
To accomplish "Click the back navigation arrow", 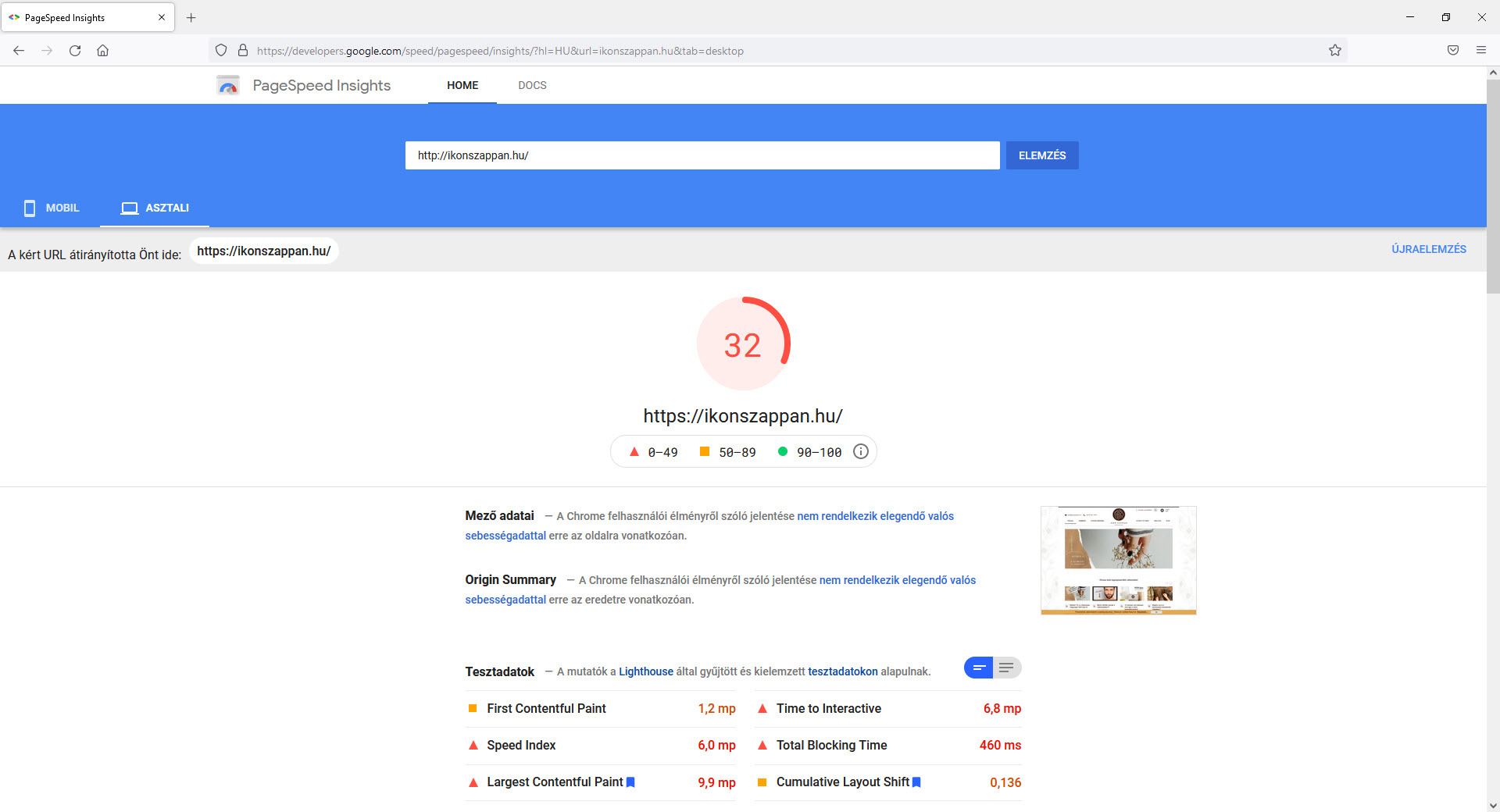I will (19, 51).
